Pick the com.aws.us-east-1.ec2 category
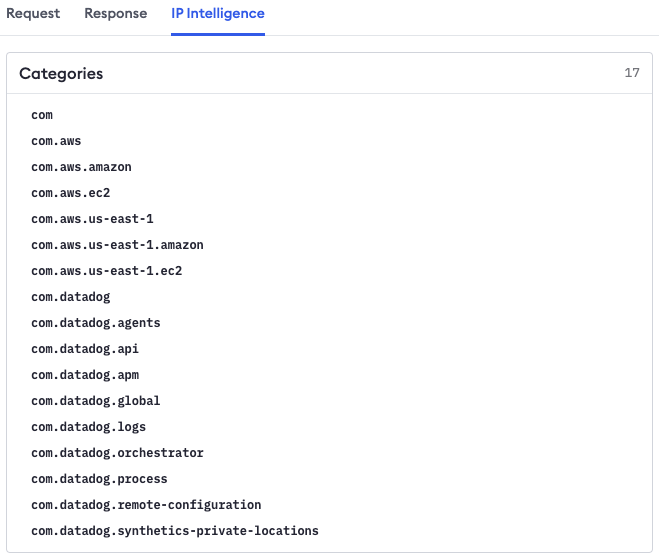 [x=106, y=271]
